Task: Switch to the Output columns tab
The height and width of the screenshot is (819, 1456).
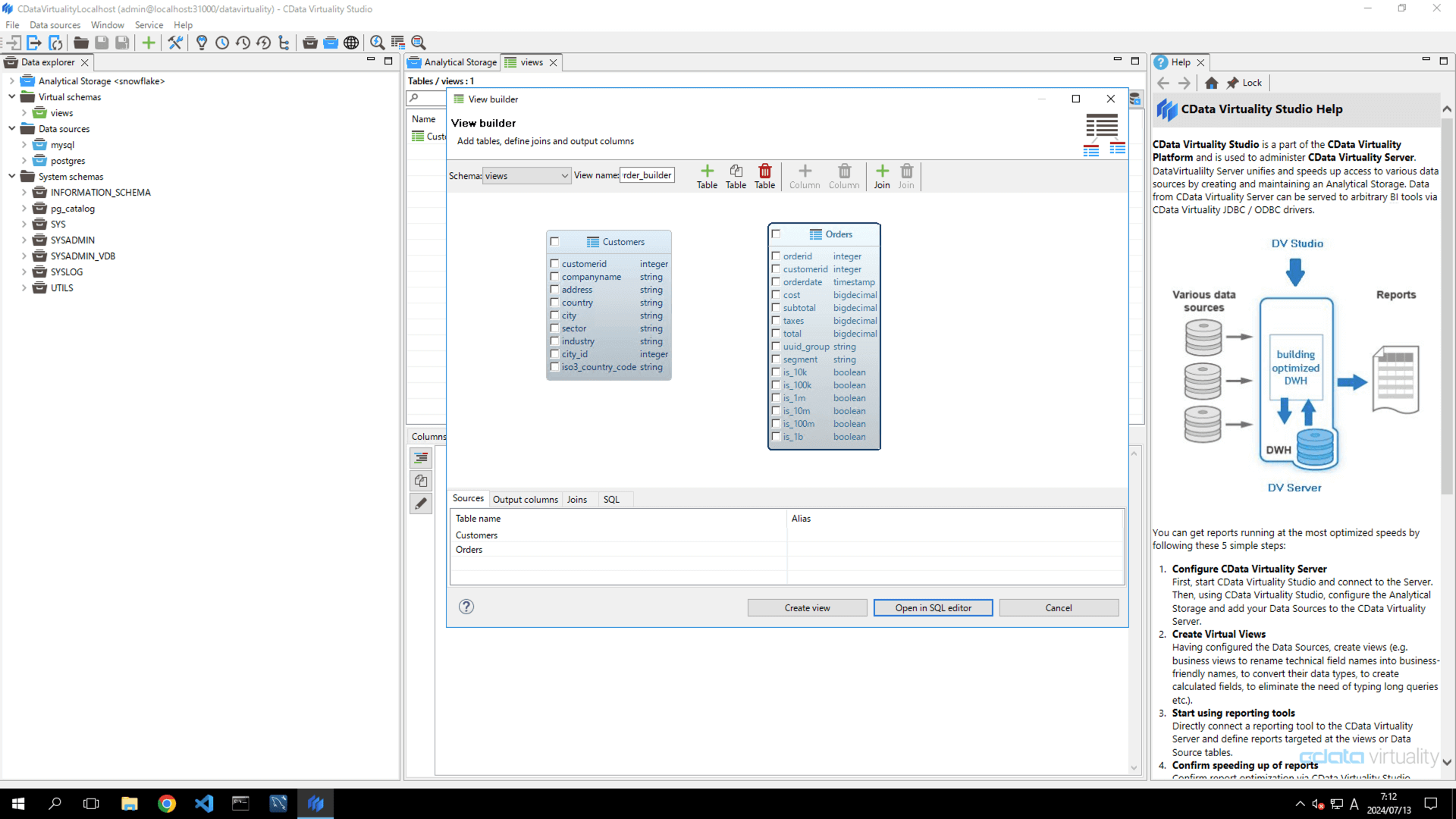Action: (525, 499)
